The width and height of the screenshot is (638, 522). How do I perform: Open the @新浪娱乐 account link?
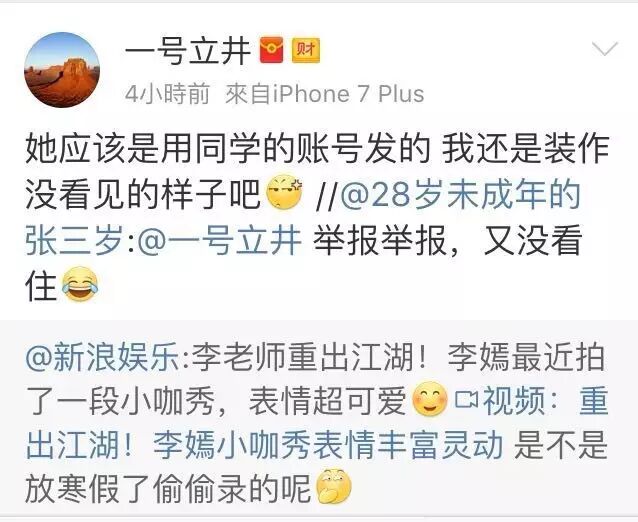102,357
